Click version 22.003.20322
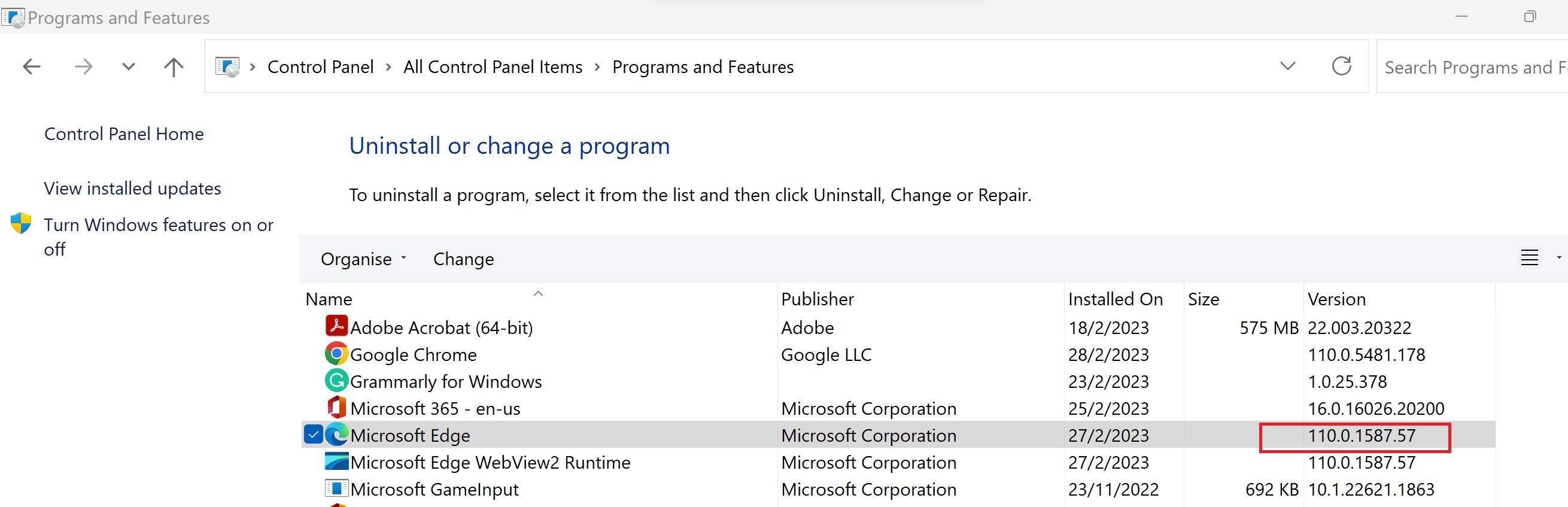 coord(1359,328)
